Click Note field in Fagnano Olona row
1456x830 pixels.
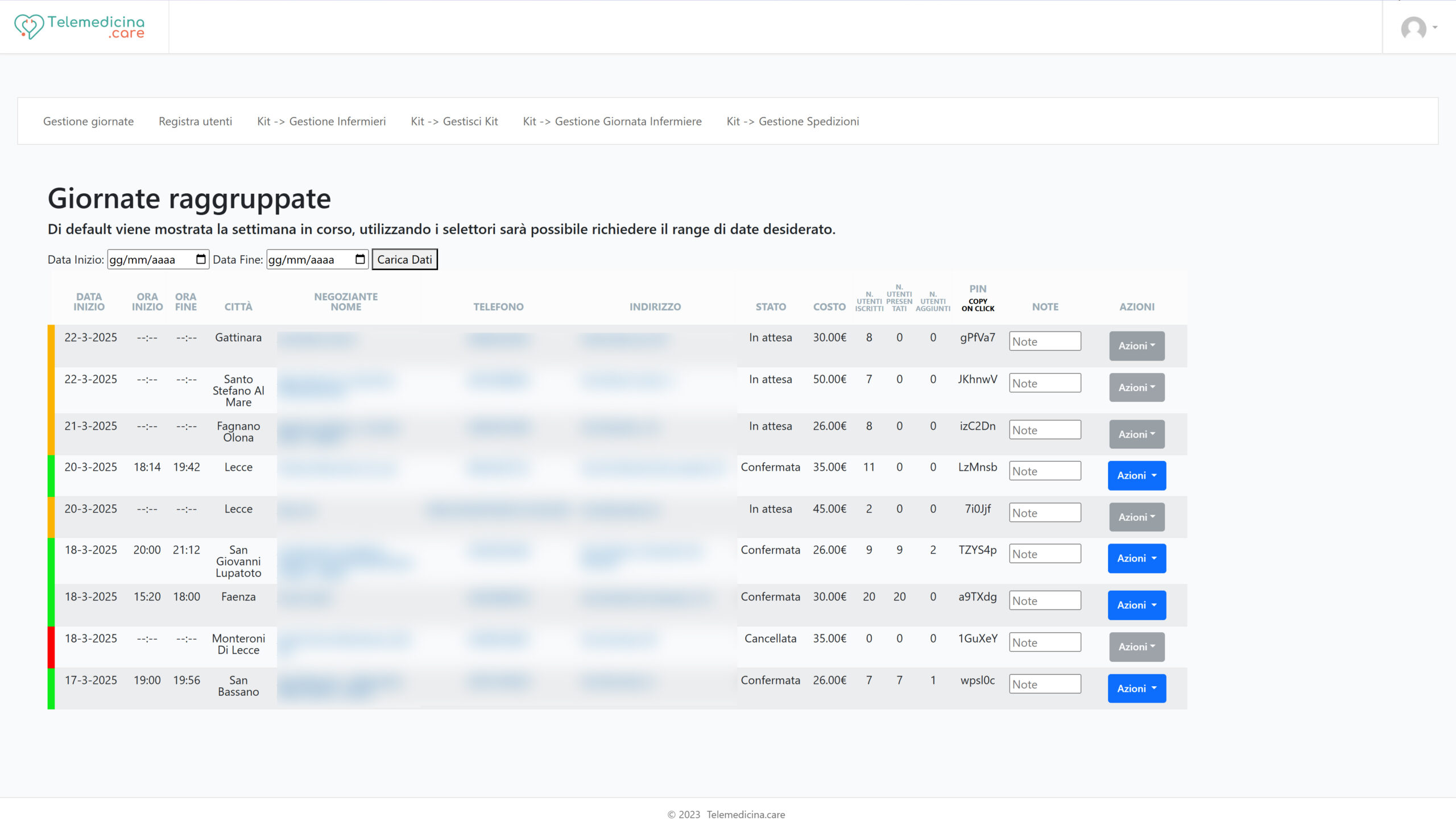(x=1045, y=429)
